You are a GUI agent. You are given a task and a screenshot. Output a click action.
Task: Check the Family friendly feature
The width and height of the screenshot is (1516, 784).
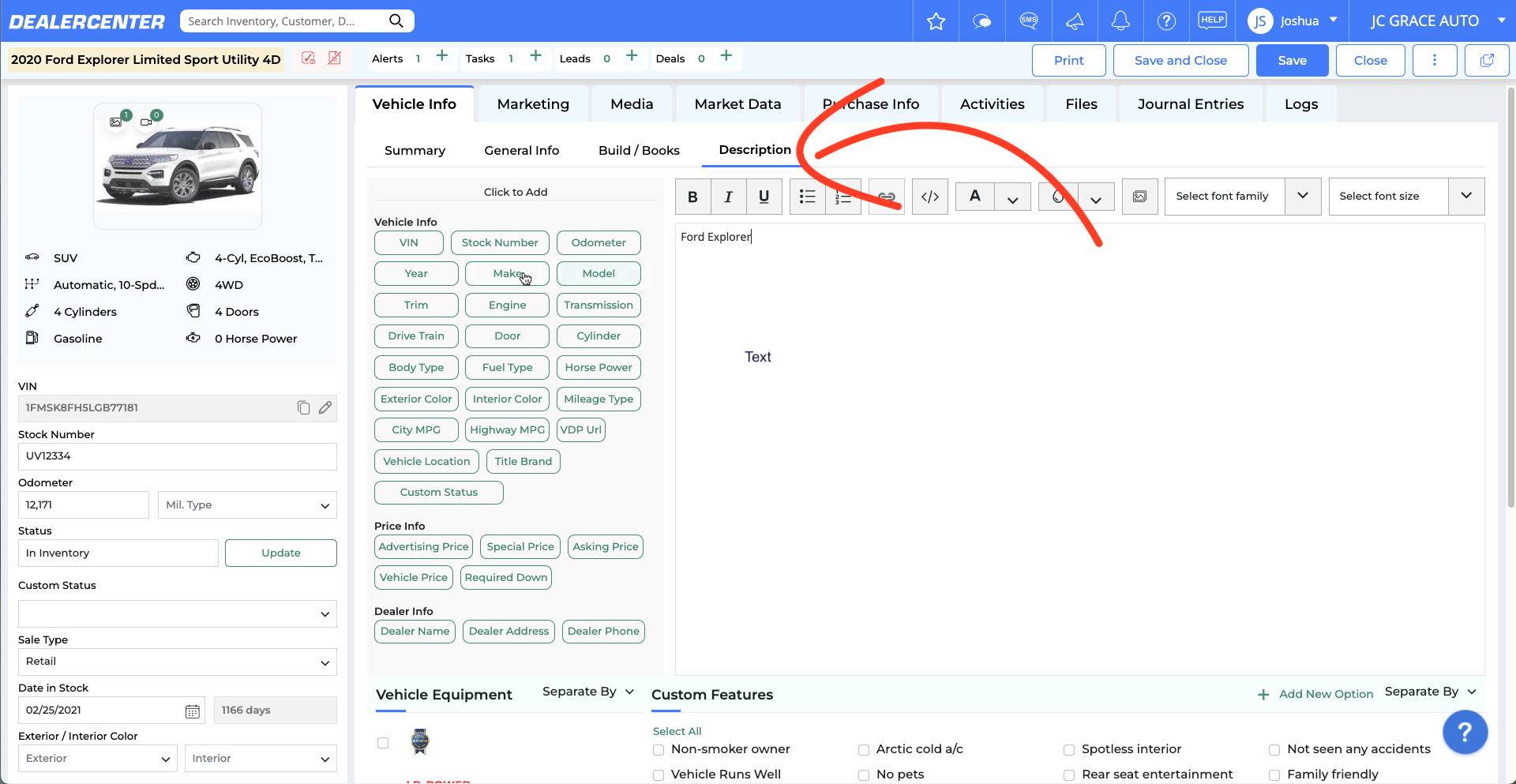pos(1274,775)
